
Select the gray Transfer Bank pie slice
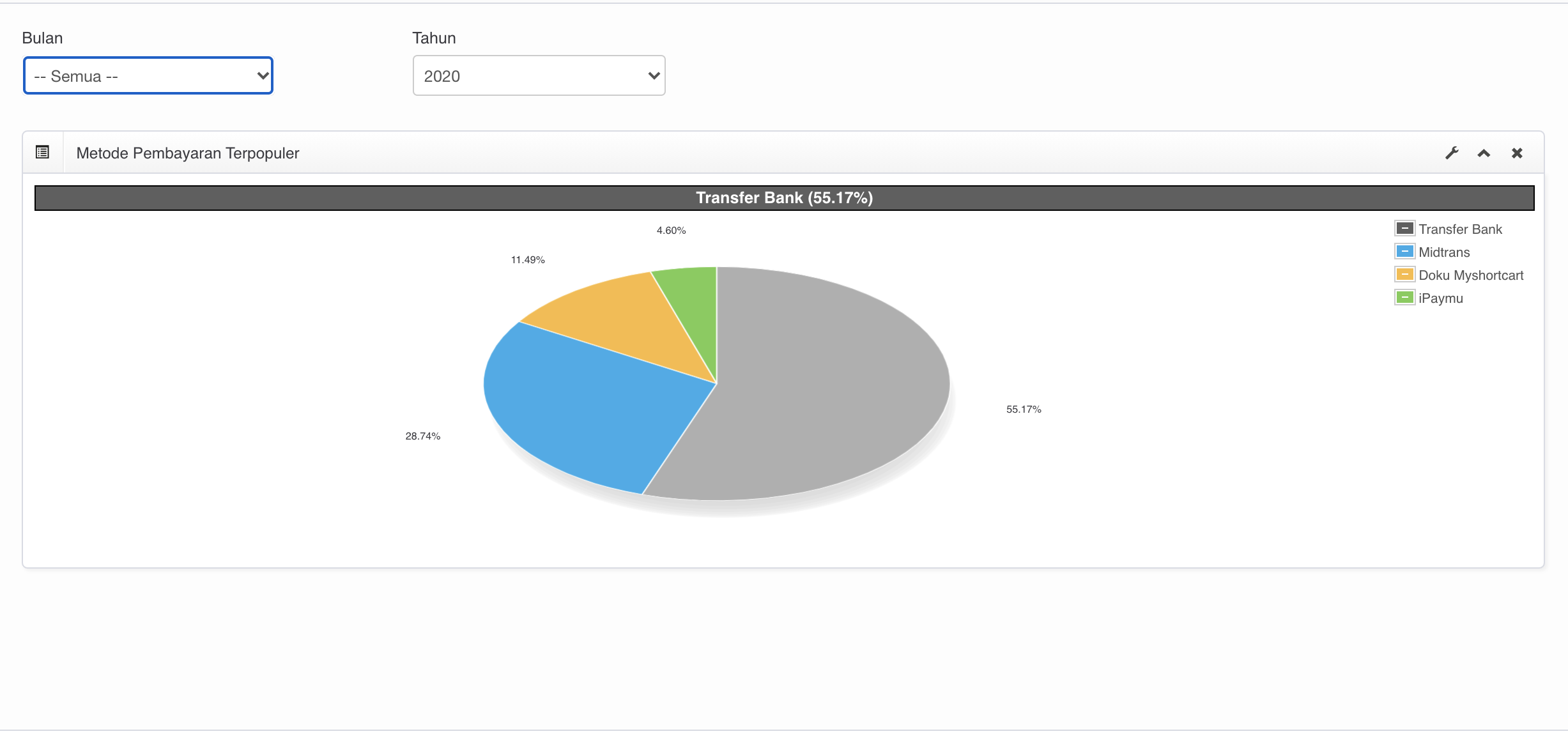pyautogui.click(x=831, y=383)
